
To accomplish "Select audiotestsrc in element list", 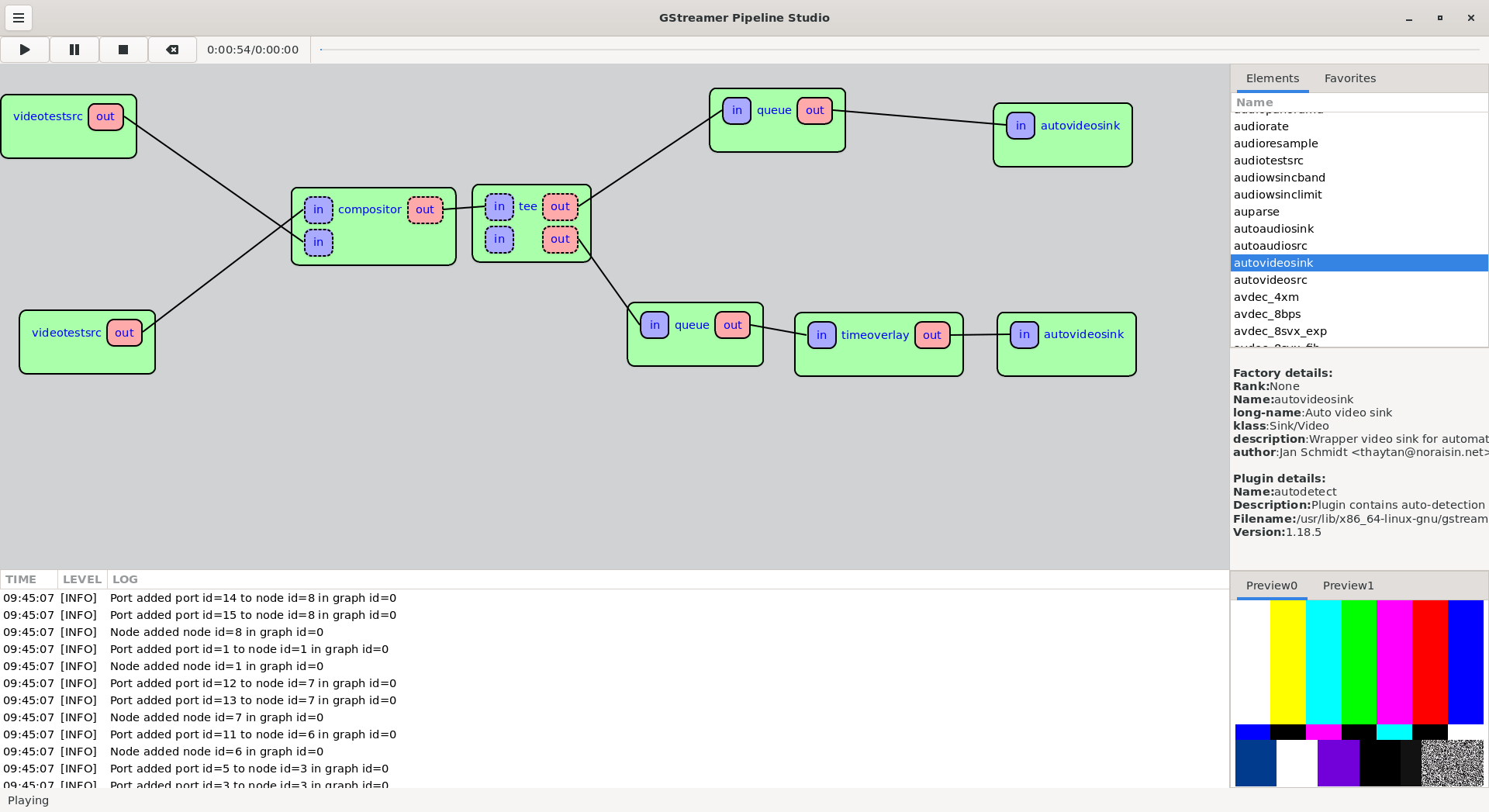I will [x=1359, y=161].
